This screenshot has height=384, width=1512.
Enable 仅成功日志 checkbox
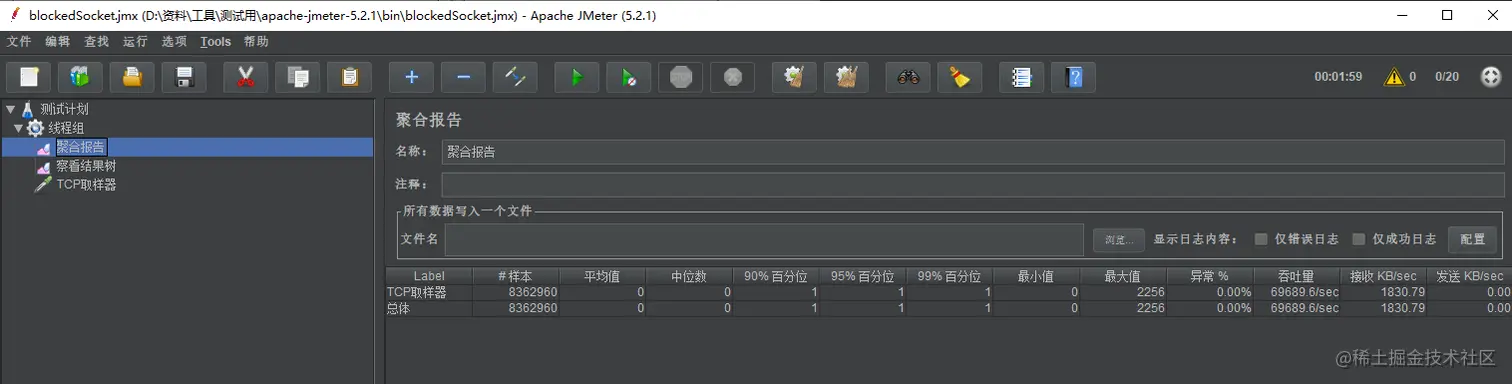1359,239
